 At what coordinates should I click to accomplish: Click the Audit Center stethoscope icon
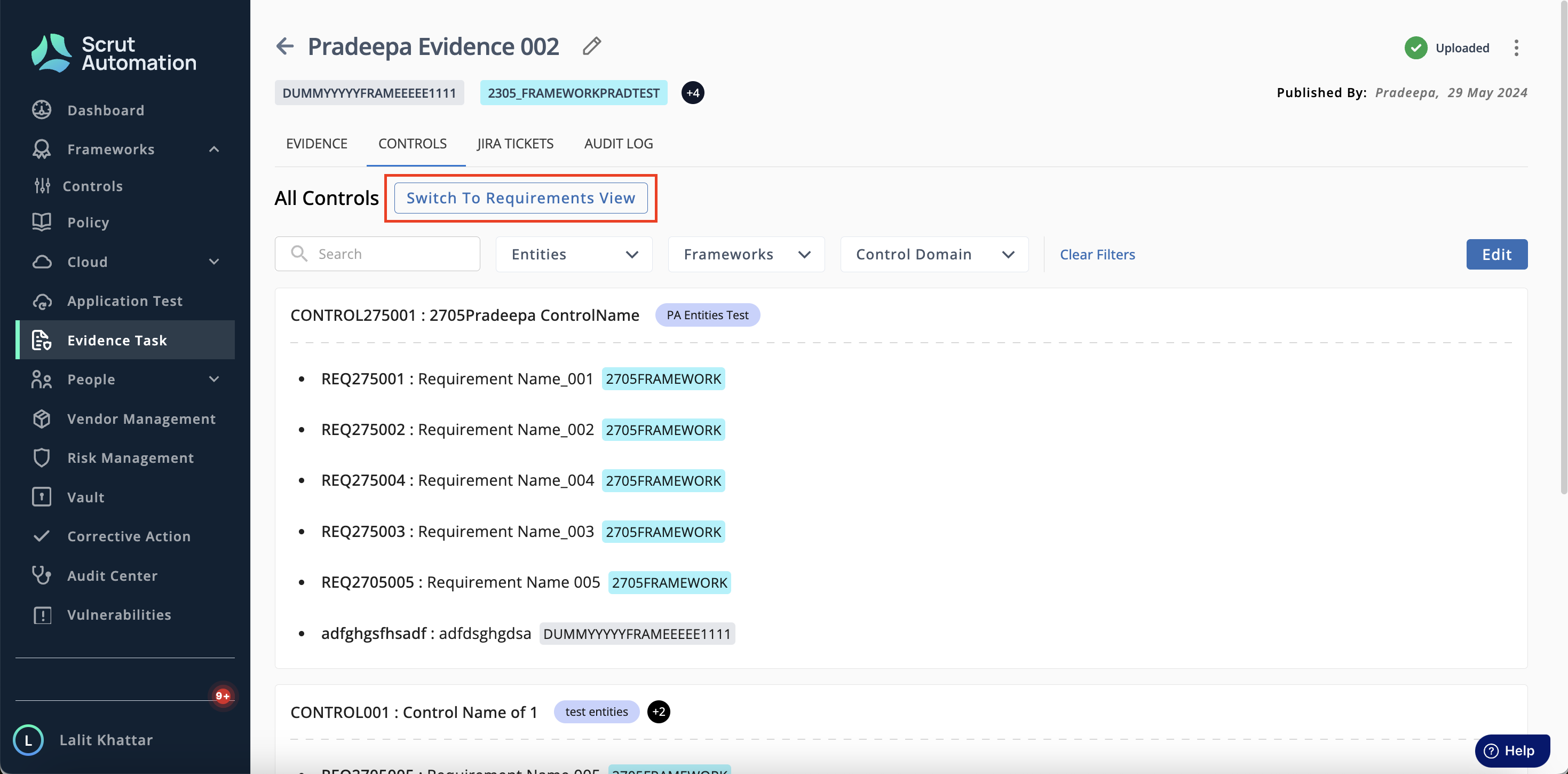coord(42,575)
